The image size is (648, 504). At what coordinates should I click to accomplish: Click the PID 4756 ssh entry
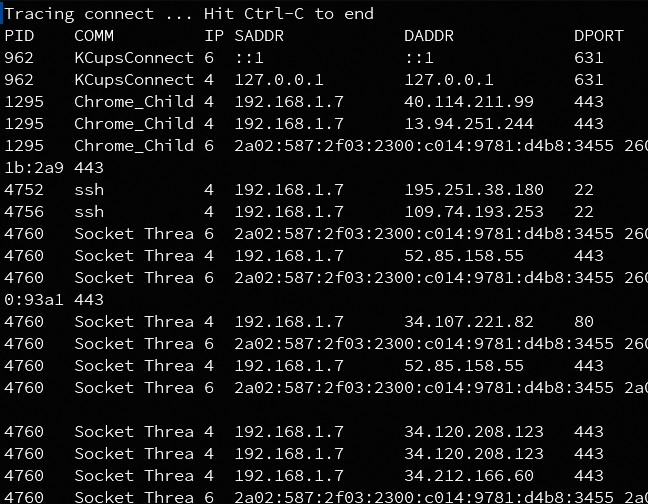(x=299, y=212)
